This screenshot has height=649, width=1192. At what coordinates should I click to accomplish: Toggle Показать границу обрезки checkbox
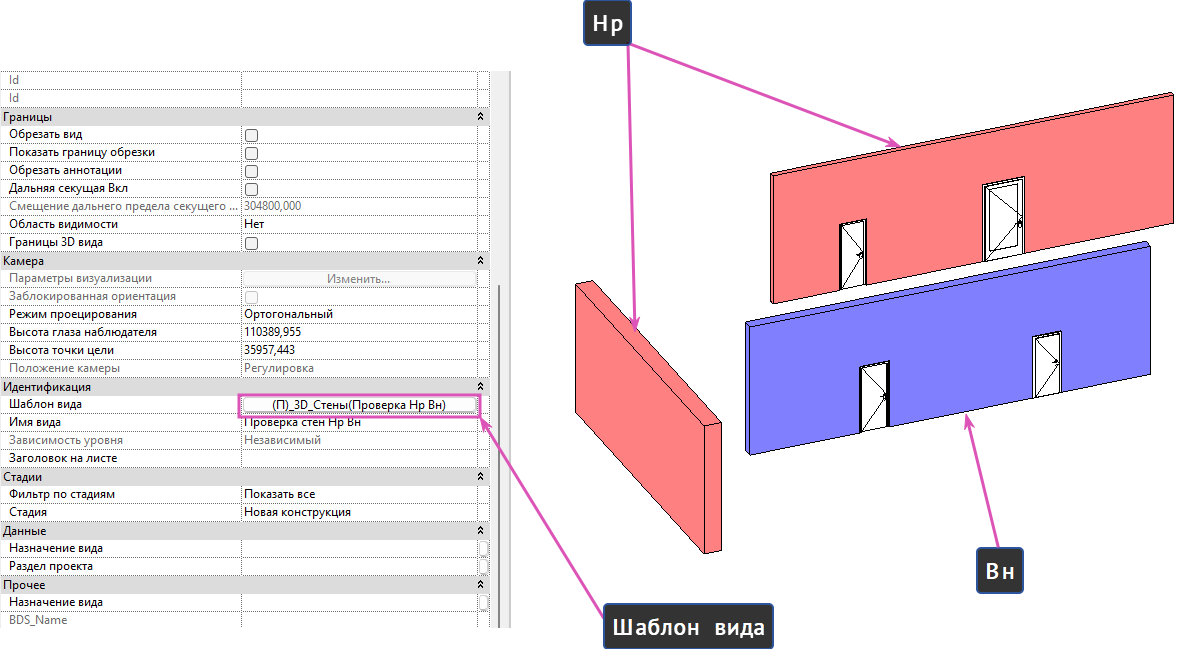pos(251,153)
